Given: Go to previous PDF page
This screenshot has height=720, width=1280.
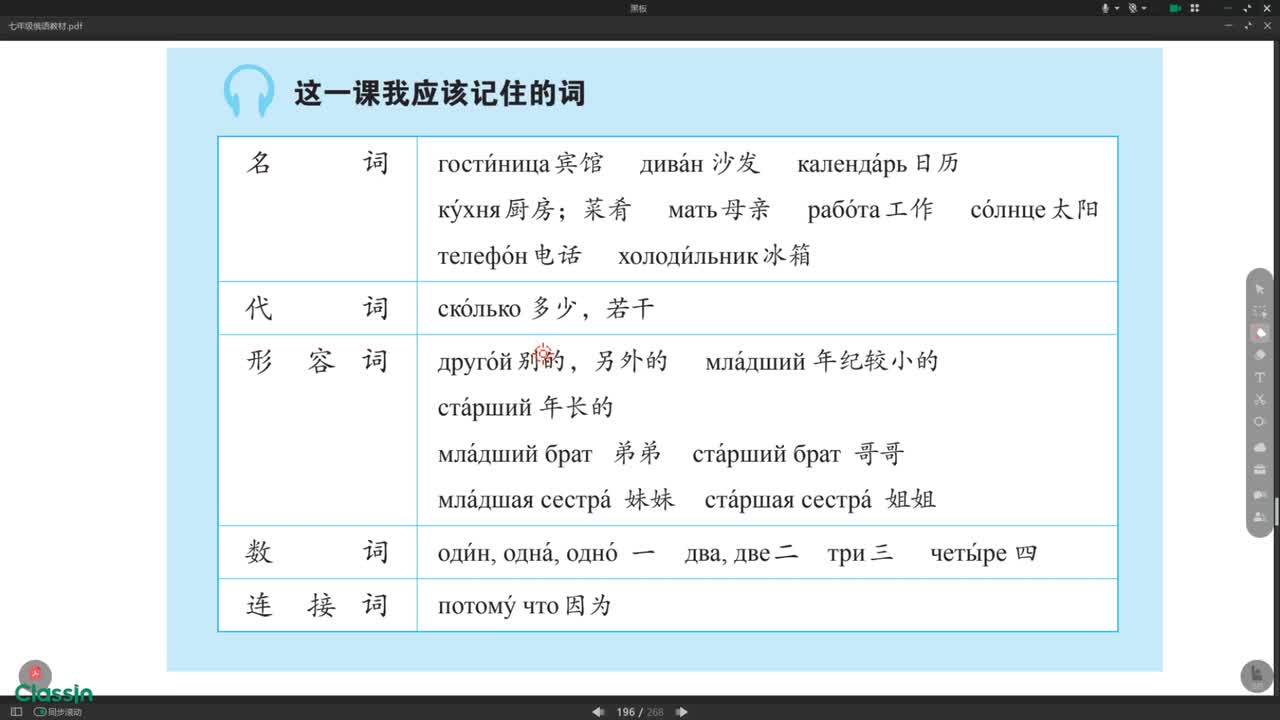Looking at the screenshot, I should point(598,712).
